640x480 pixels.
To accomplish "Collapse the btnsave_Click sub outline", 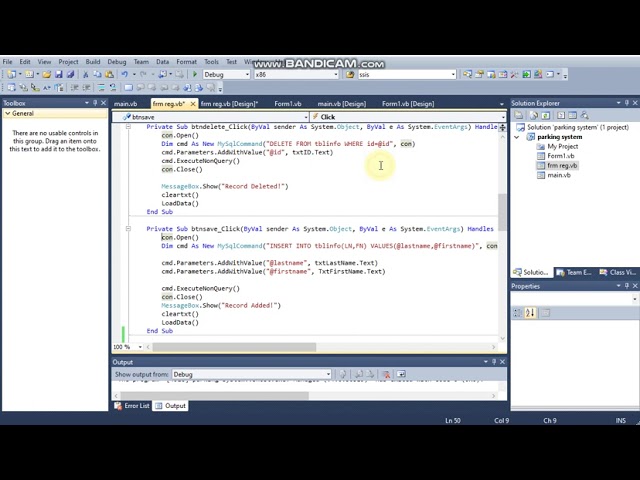I will 128,229.
